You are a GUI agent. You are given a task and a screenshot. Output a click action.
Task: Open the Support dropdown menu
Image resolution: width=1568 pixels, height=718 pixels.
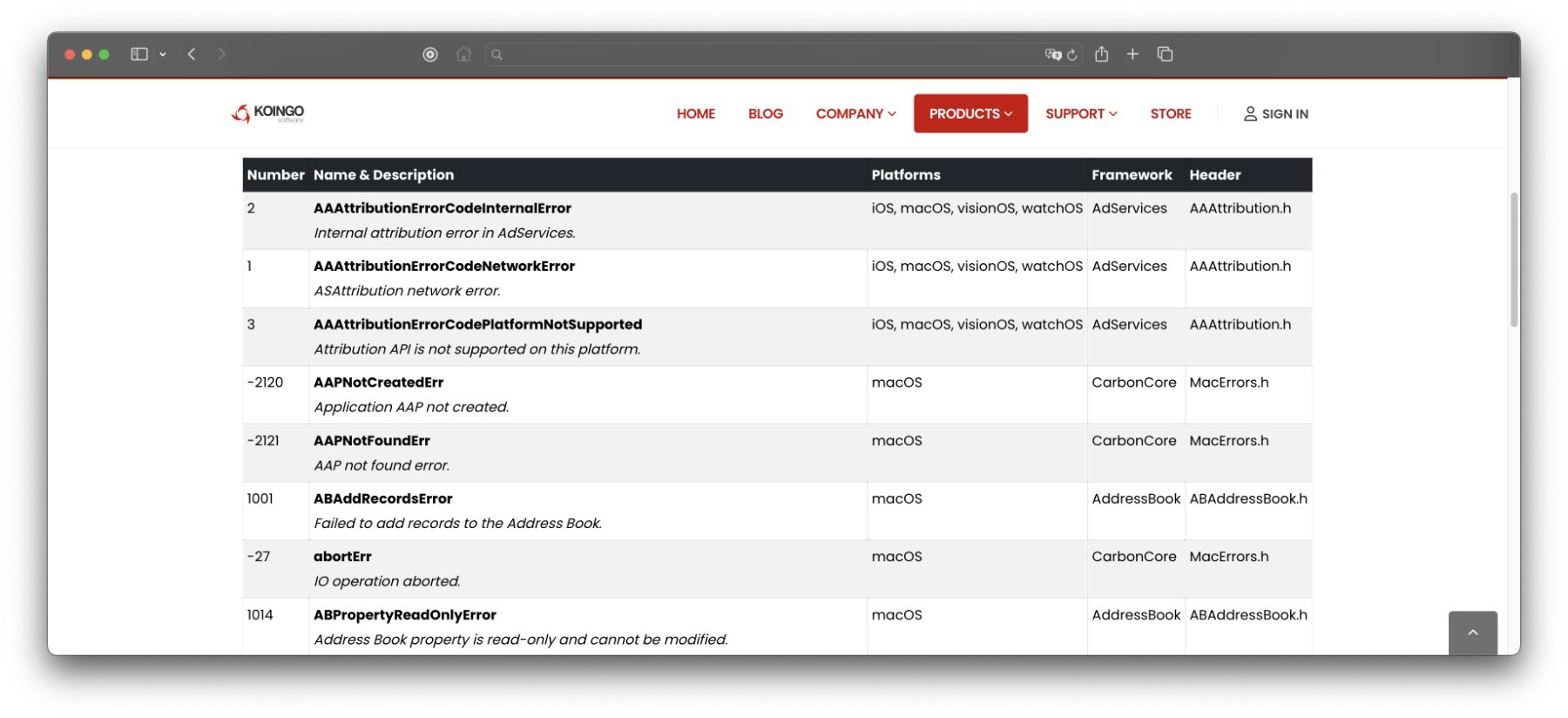coord(1081,113)
